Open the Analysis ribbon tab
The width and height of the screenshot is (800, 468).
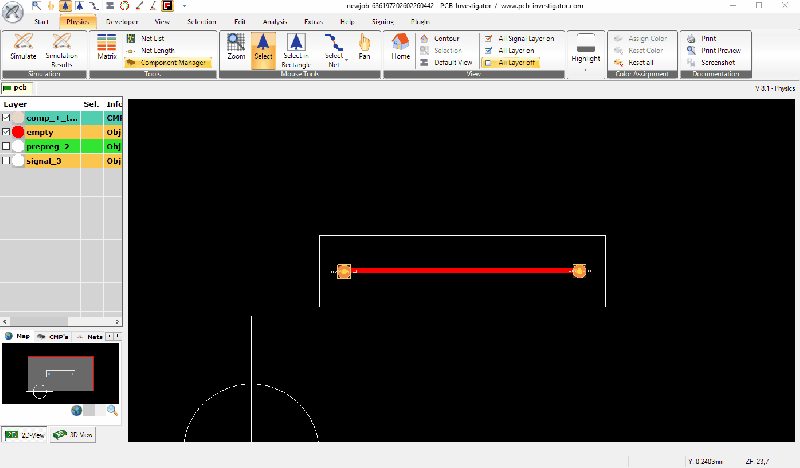click(275, 22)
